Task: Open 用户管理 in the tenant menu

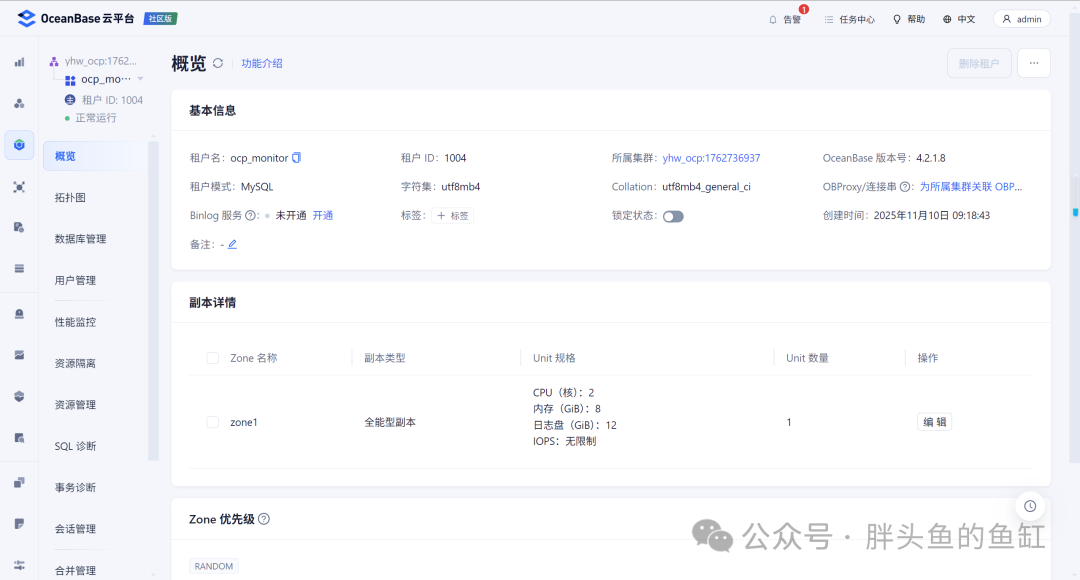Action: pos(75,280)
